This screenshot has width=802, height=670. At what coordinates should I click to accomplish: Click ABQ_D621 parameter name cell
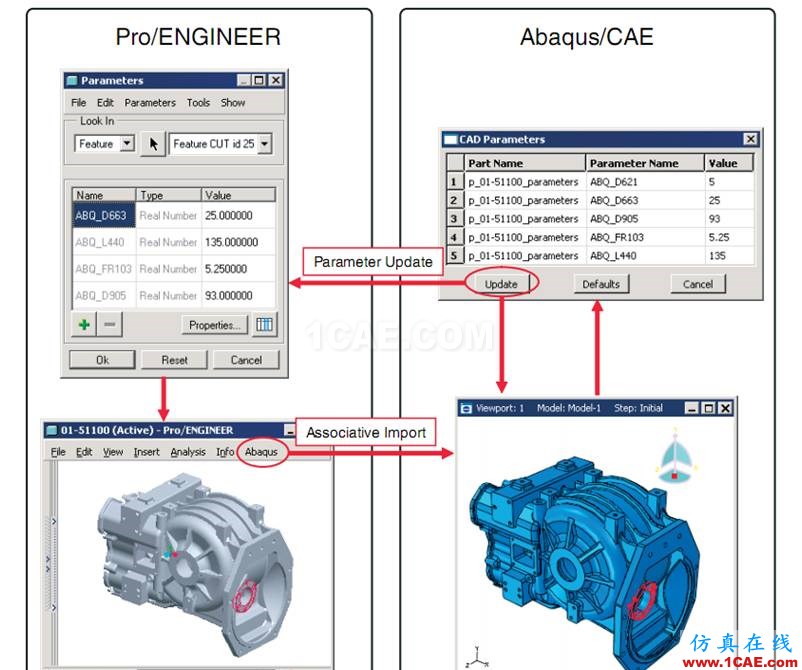click(x=645, y=182)
